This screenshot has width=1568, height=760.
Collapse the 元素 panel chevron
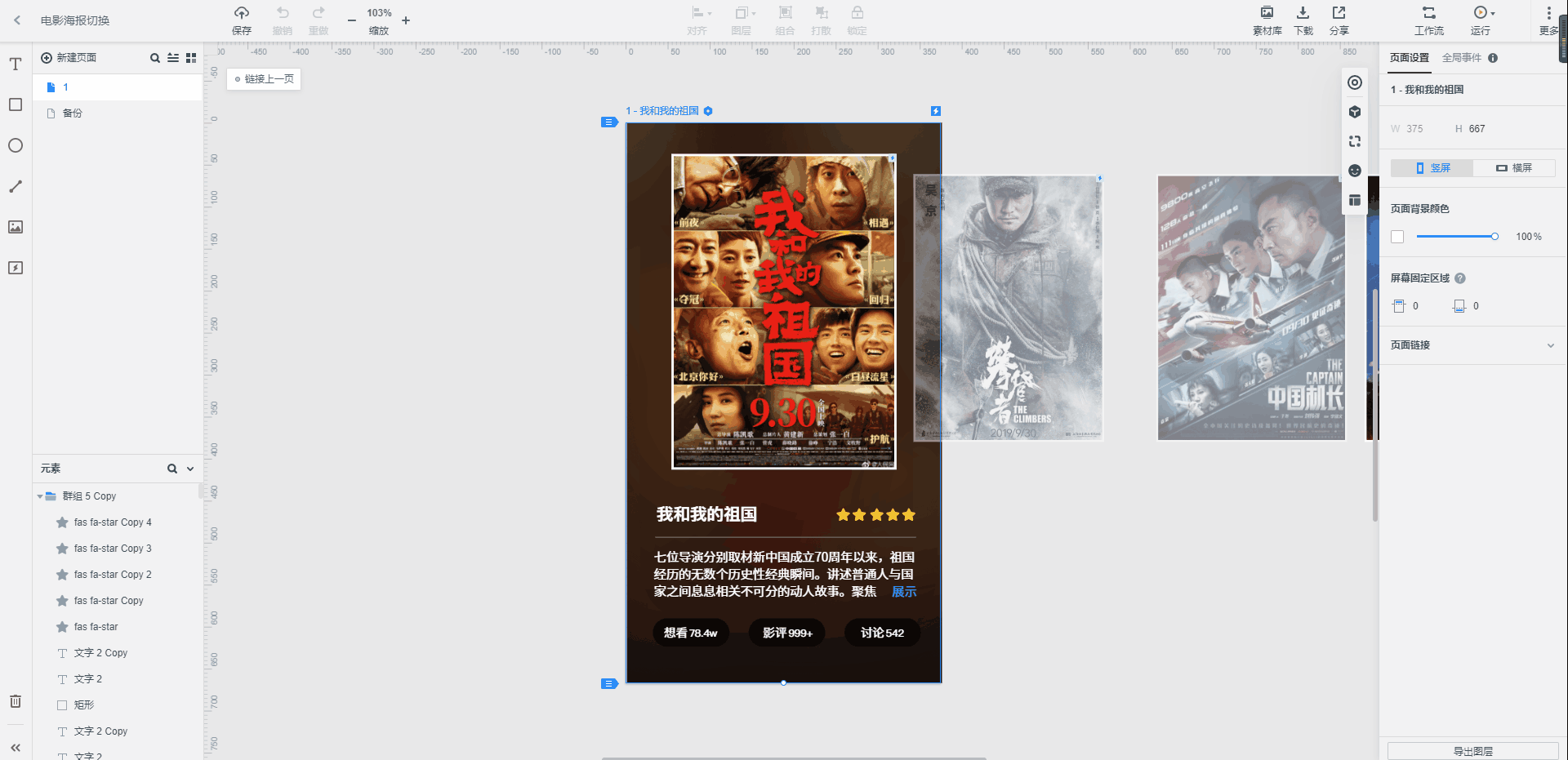[x=190, y=469]
